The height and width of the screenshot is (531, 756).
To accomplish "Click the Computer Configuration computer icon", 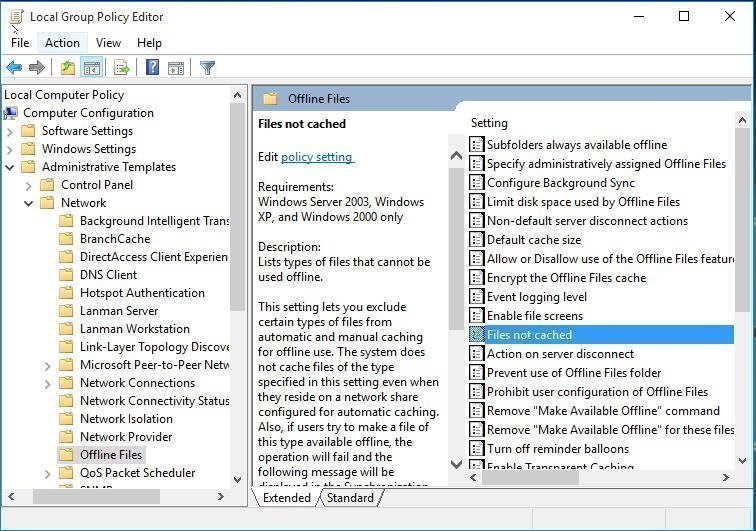I will tap(11, 113).
